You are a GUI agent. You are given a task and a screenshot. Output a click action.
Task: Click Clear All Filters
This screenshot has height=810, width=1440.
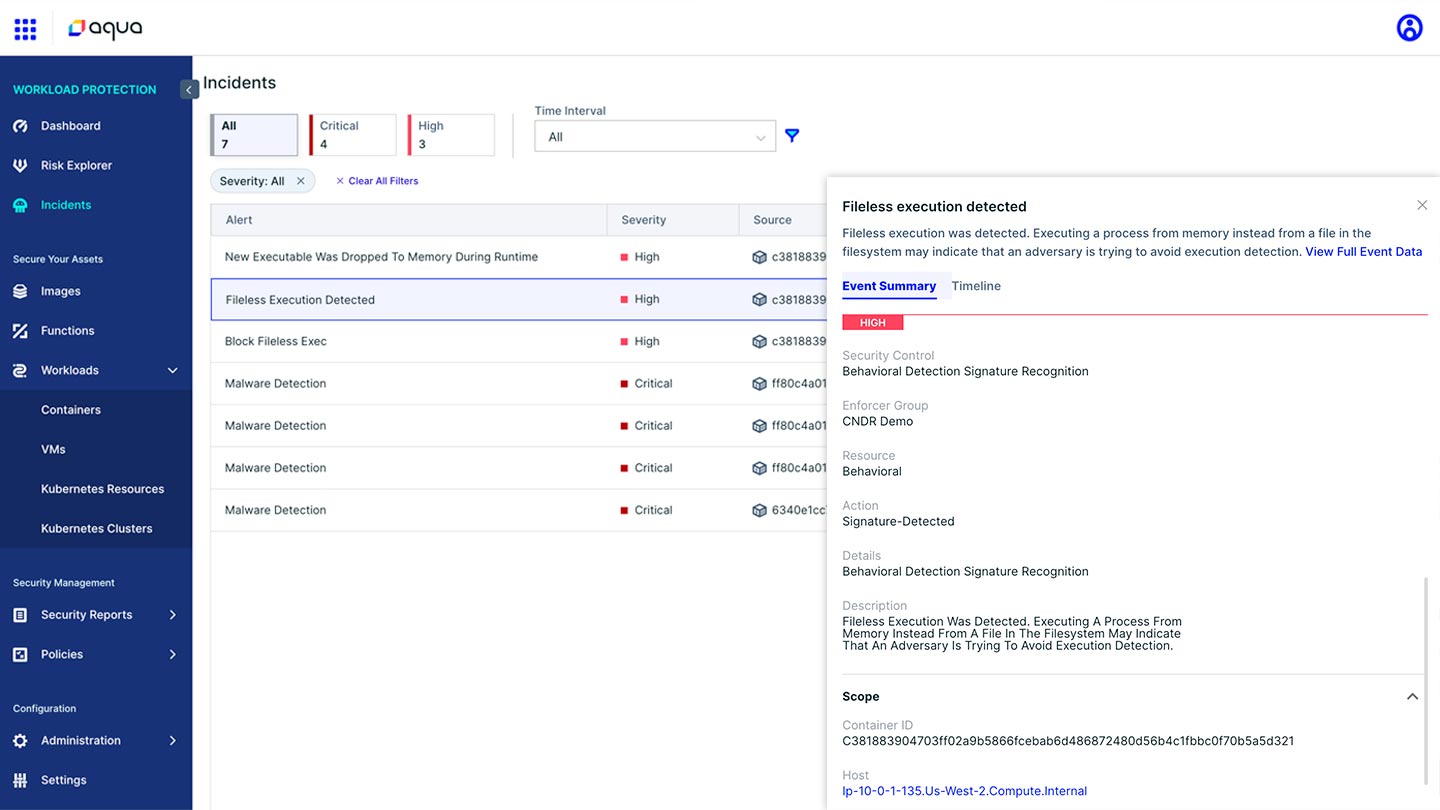(377, 181)
